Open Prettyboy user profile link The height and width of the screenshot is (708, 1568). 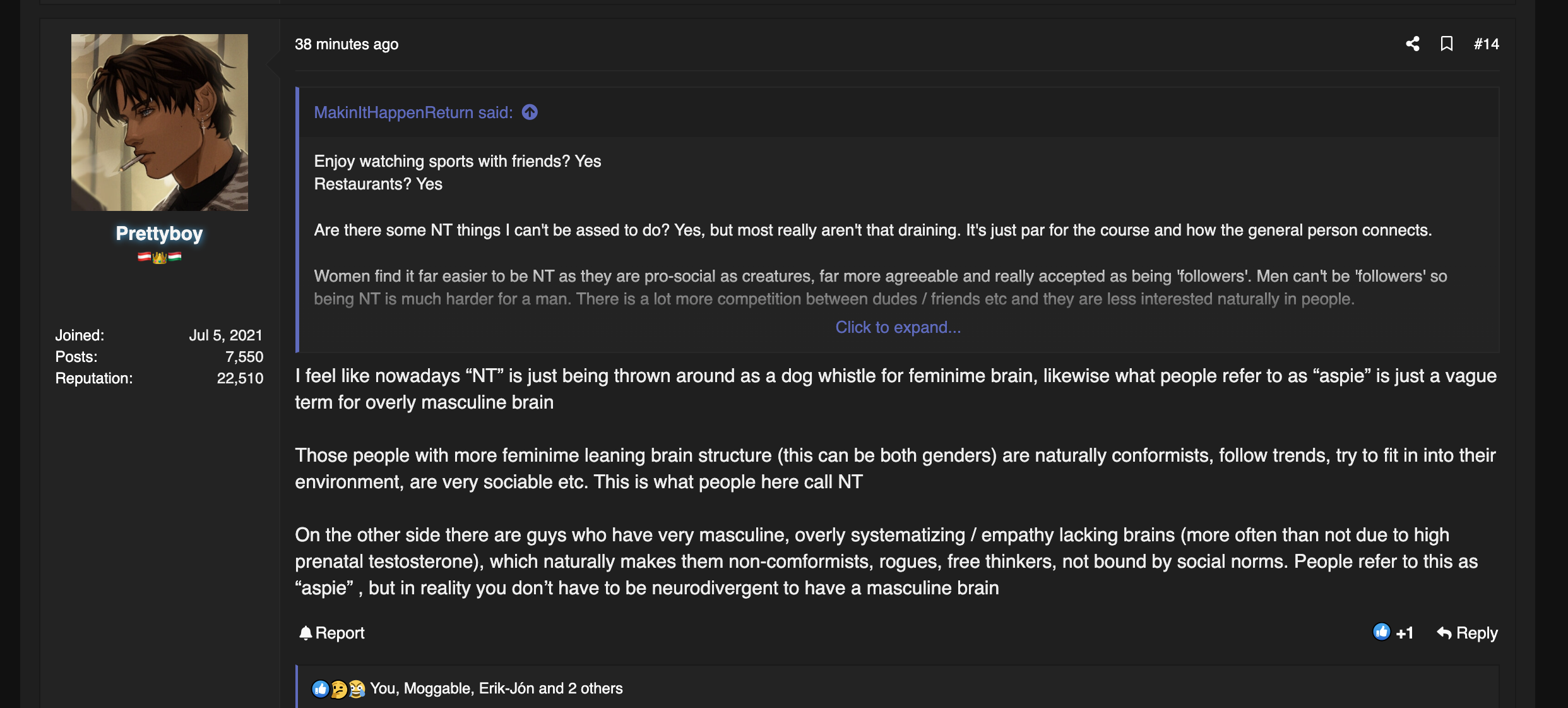coord(159,233)
